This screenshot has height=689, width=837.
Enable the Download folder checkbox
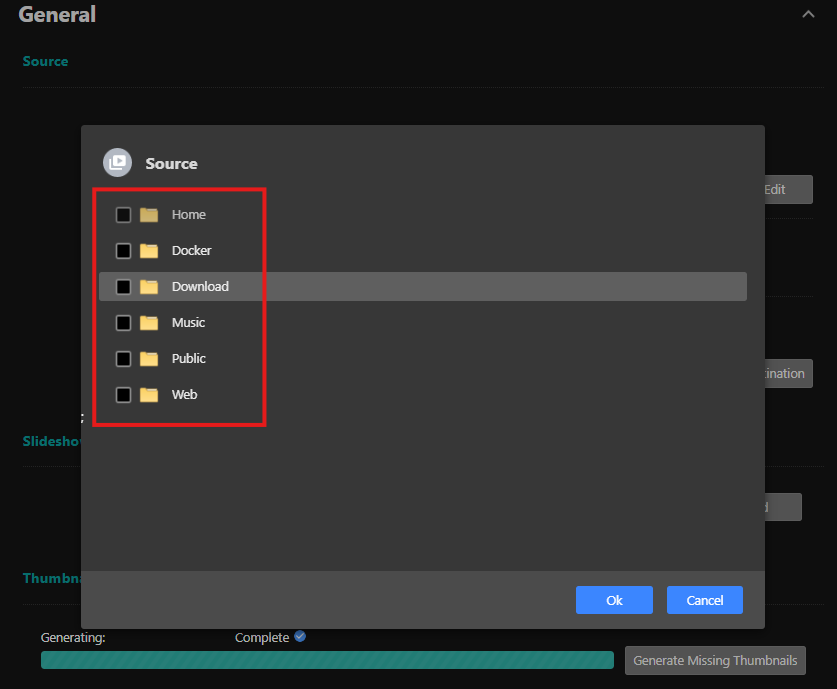coord(123,287)
